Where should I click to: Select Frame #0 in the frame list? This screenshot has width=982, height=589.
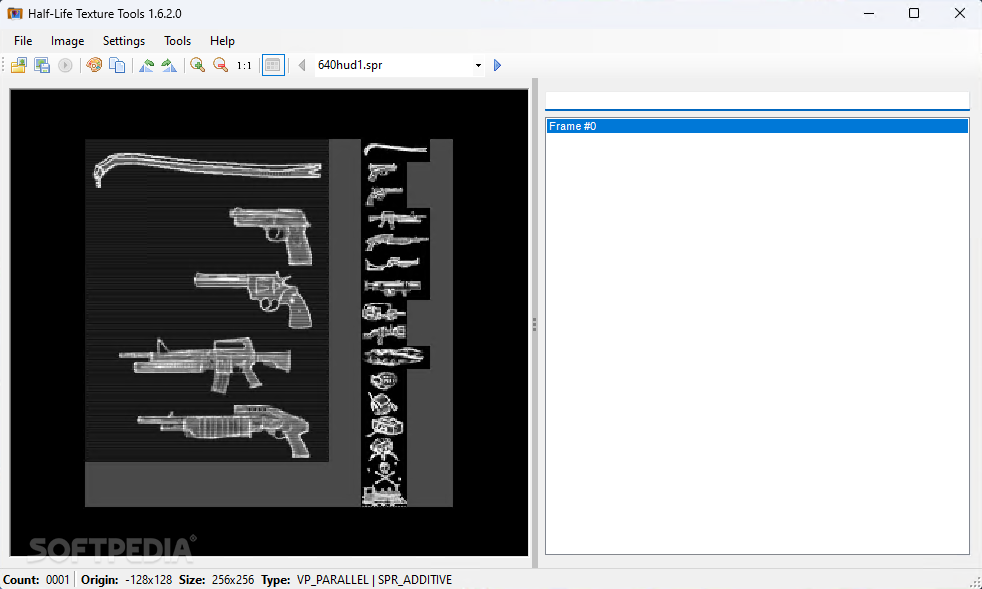(x=757, y=126)
